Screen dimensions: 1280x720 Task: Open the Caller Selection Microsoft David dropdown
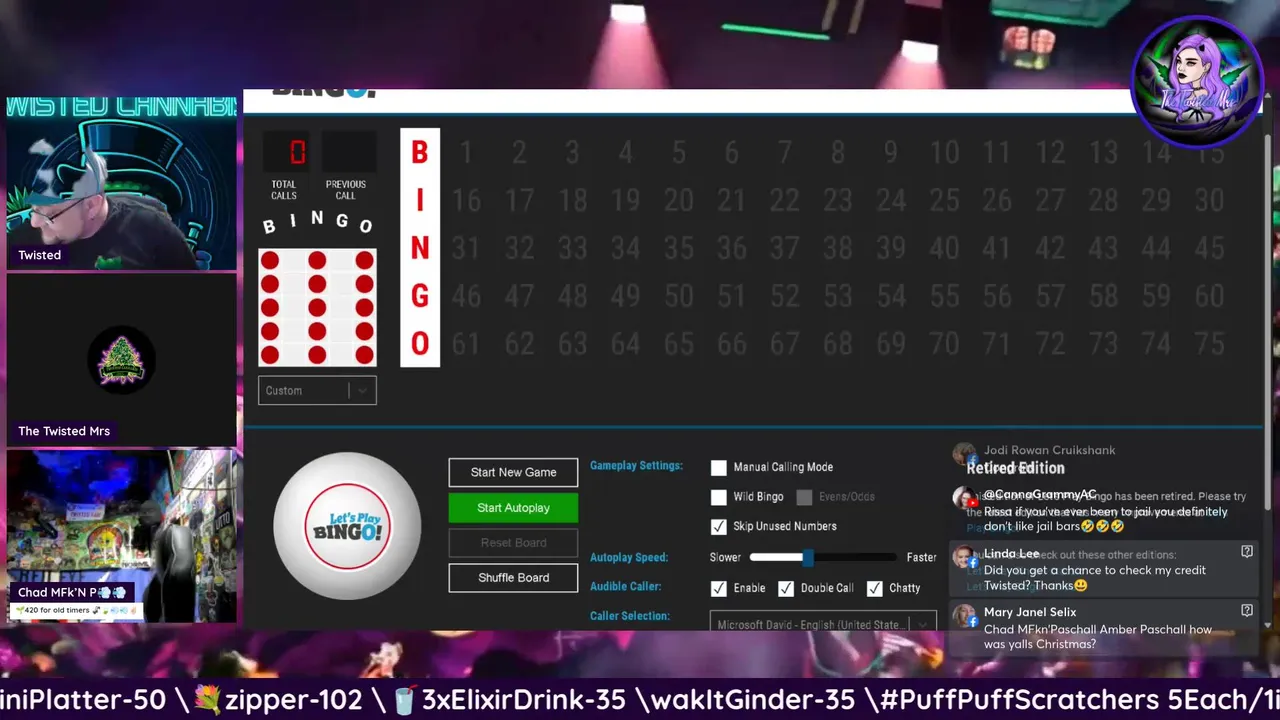click(823, 622)
